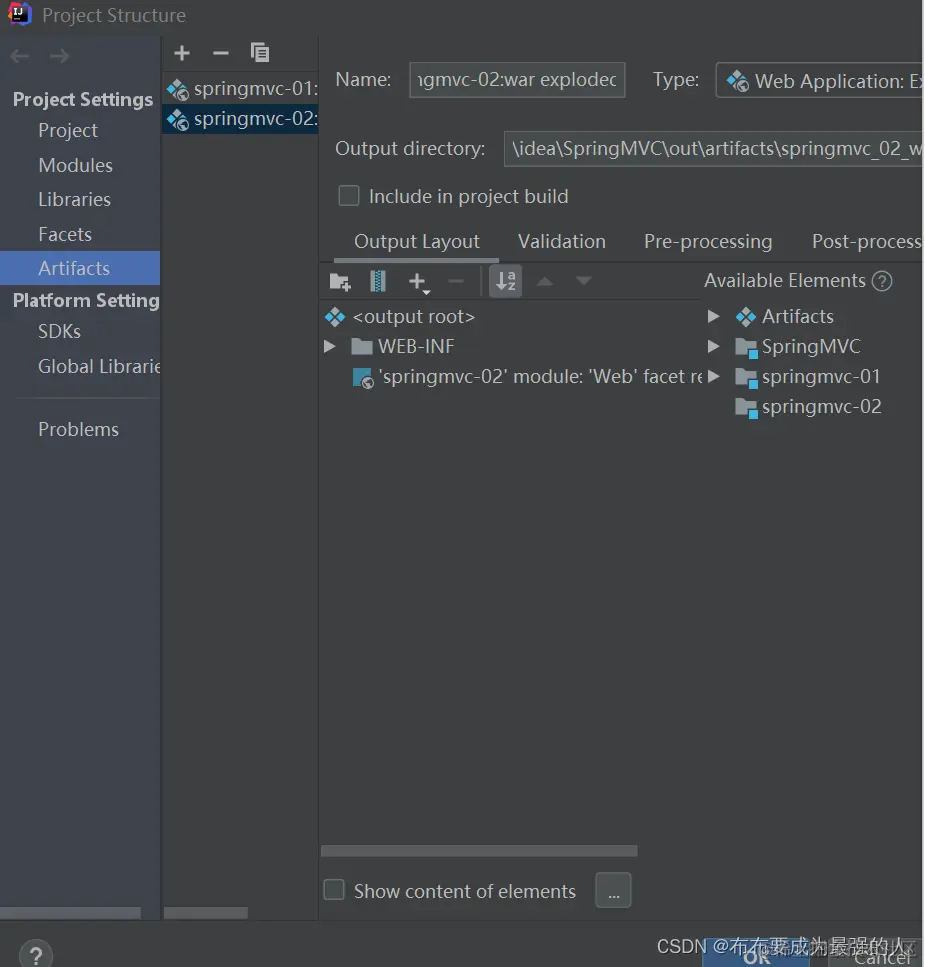Screen dimensions: 925x967
Task: Click the WEB-INF folder icon
Action: [362, 347]
